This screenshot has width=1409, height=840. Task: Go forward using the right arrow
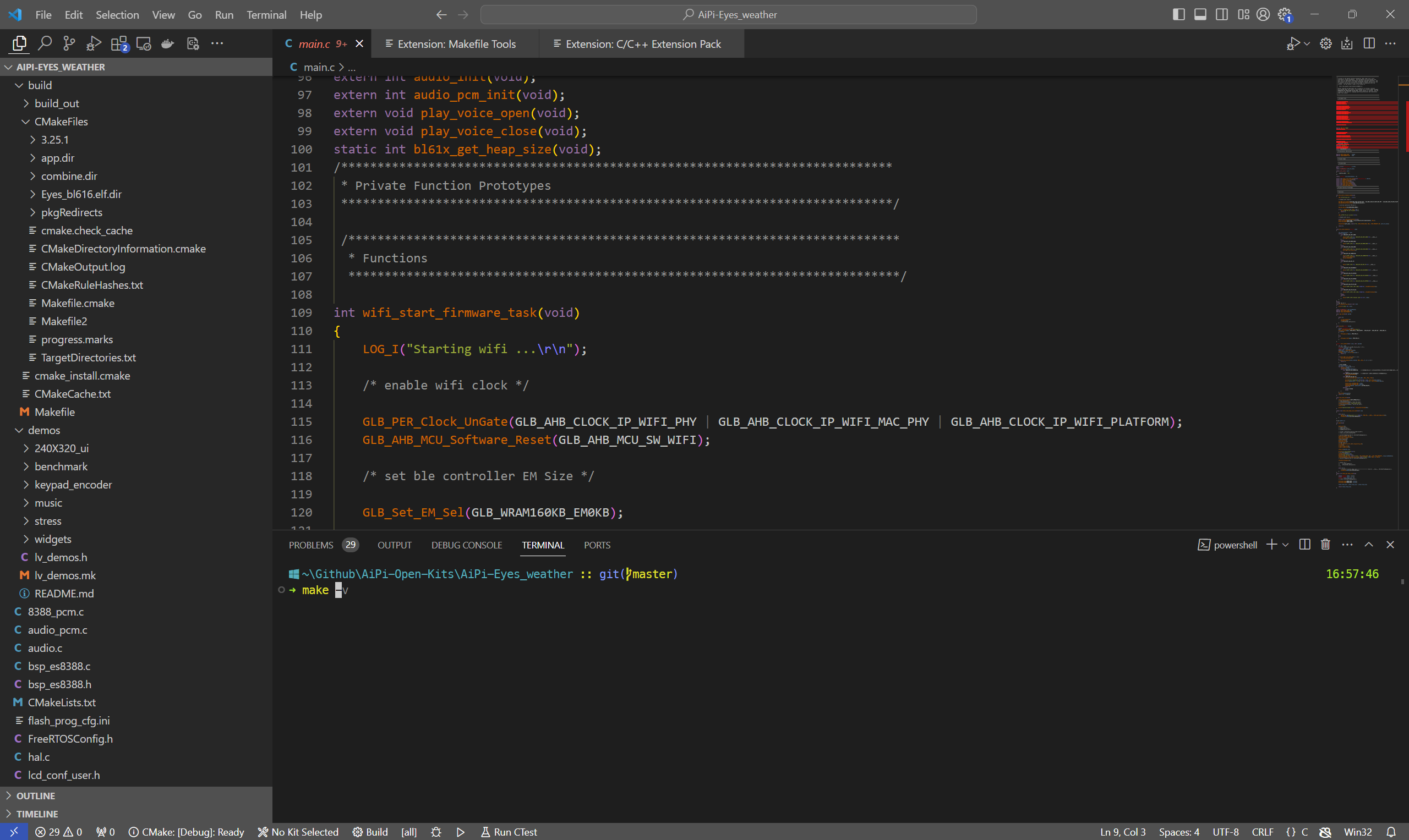[x=463, y=15]
